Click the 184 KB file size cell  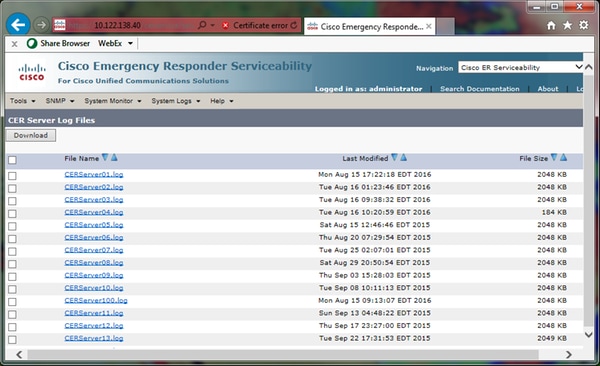[554, 212]
